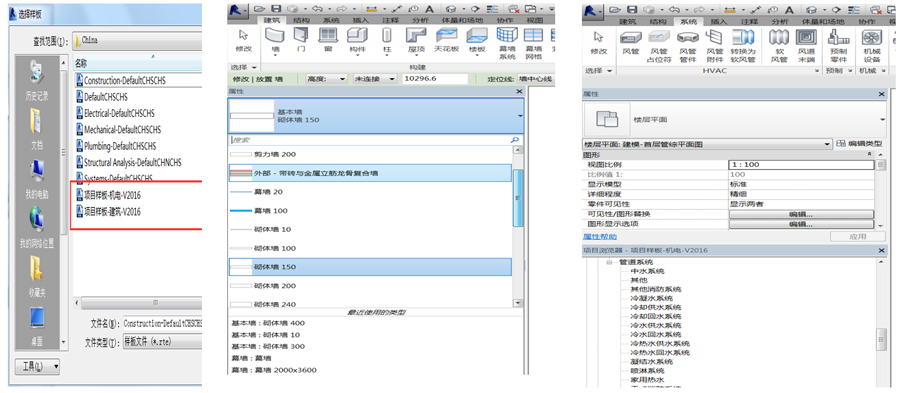Select the 构件 (Component) tool icon
The image size is (900, 393).
tap(357, 36)
